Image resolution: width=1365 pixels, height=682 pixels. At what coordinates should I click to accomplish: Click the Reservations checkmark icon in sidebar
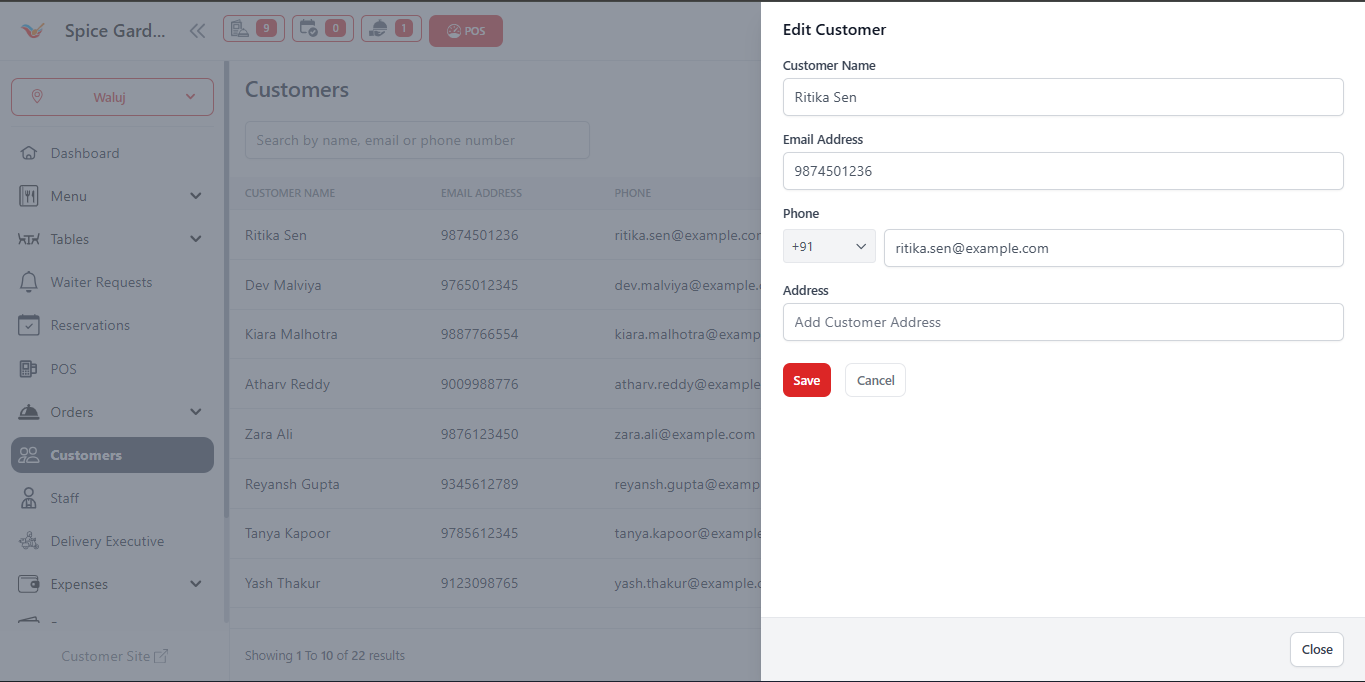pyautogui.click(x=28, y=325)
